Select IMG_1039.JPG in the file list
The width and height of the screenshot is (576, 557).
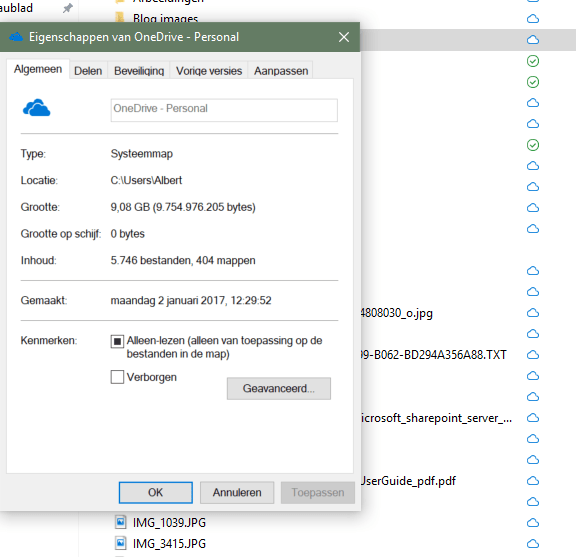[x=169, y=522]
